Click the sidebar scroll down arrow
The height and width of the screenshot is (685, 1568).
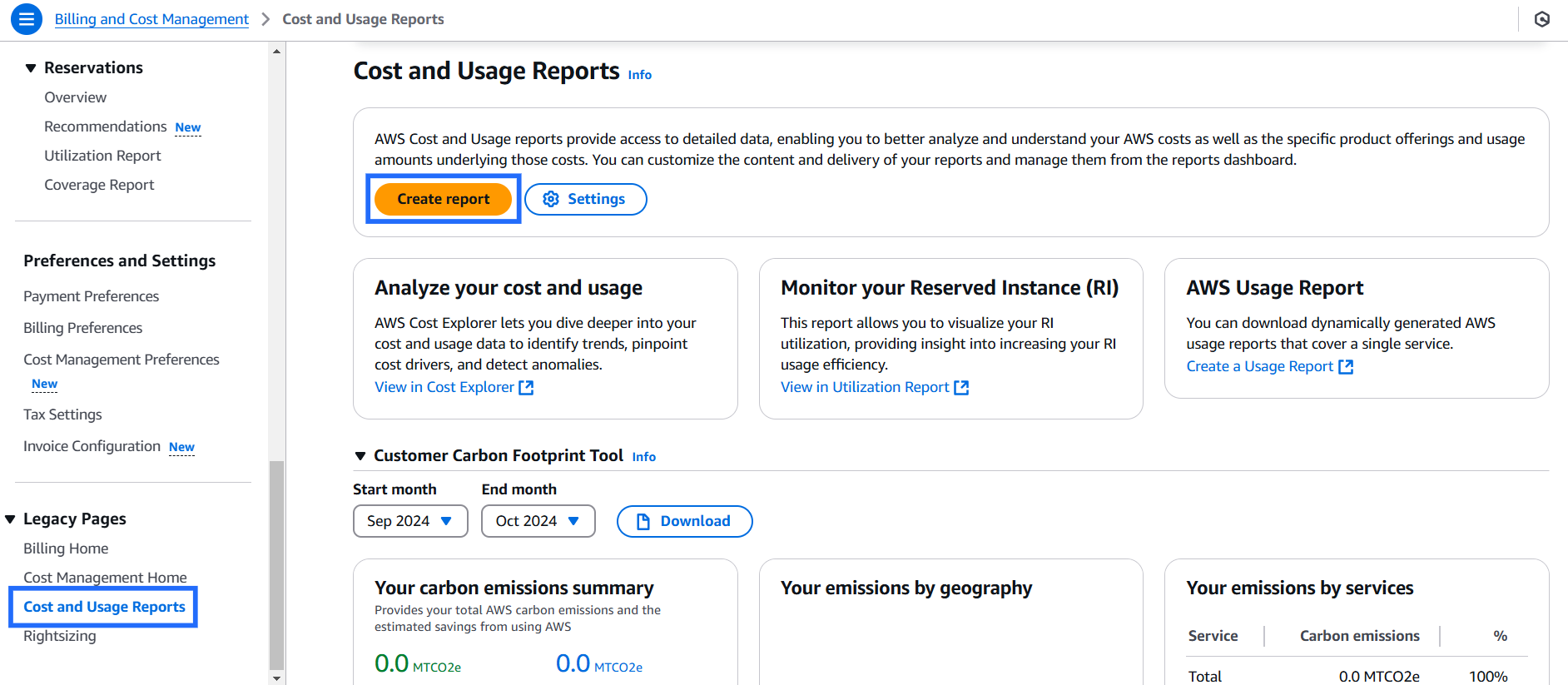(276, 678)
